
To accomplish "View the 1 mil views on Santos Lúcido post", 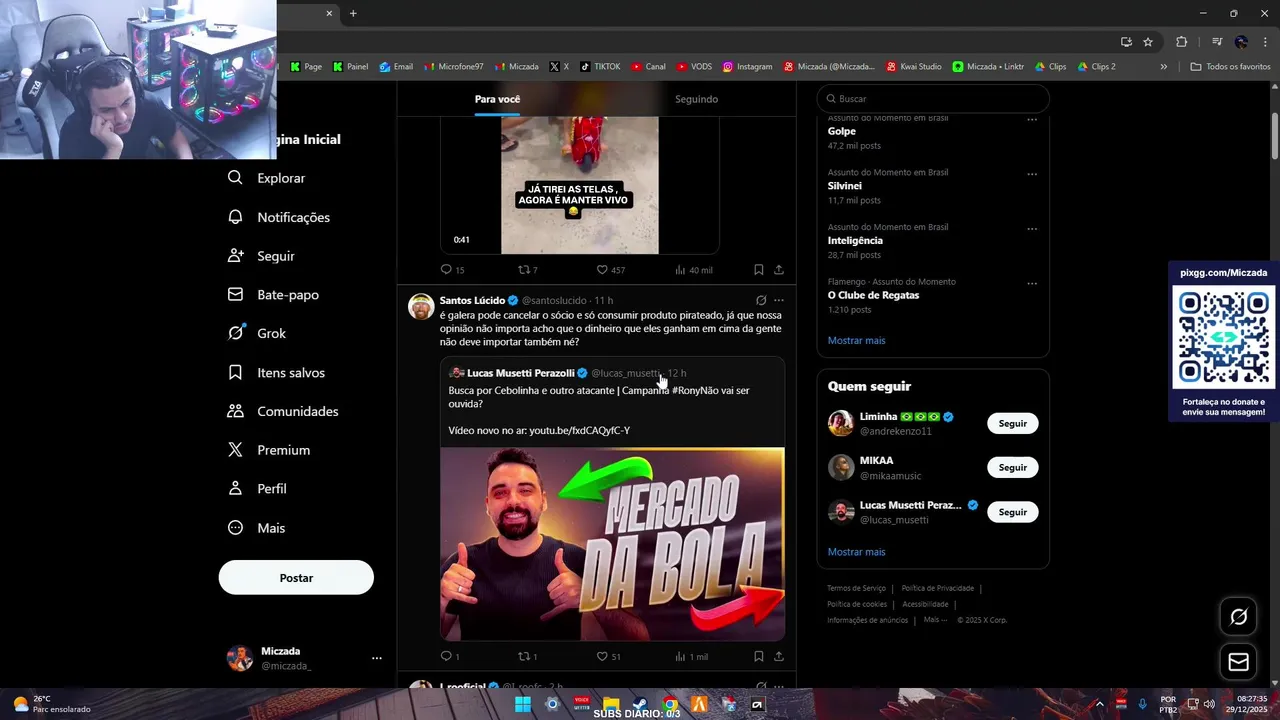I will [x=691, y=656].
